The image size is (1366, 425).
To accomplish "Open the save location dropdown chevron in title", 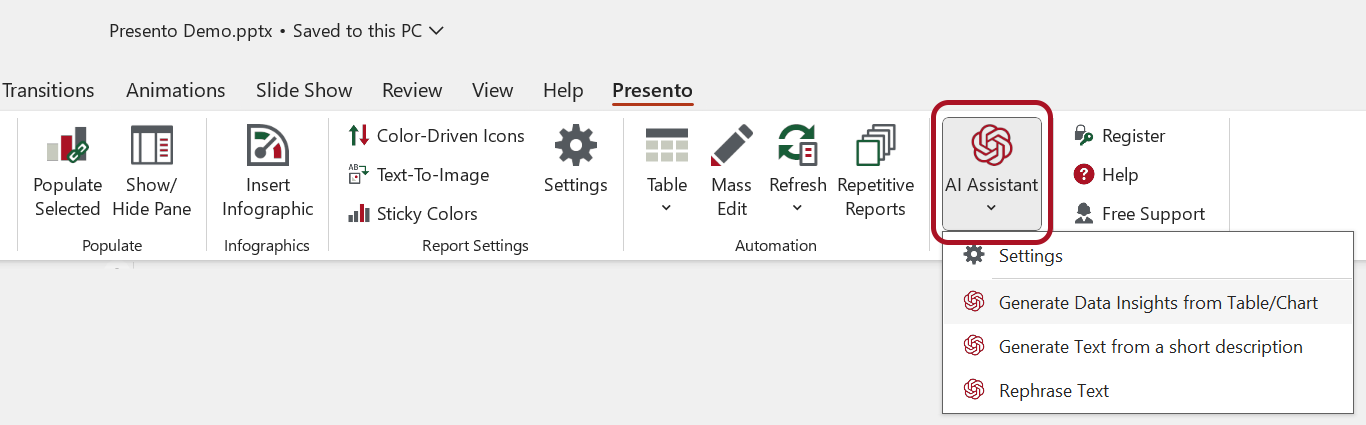I will click(x=436, y=31).
